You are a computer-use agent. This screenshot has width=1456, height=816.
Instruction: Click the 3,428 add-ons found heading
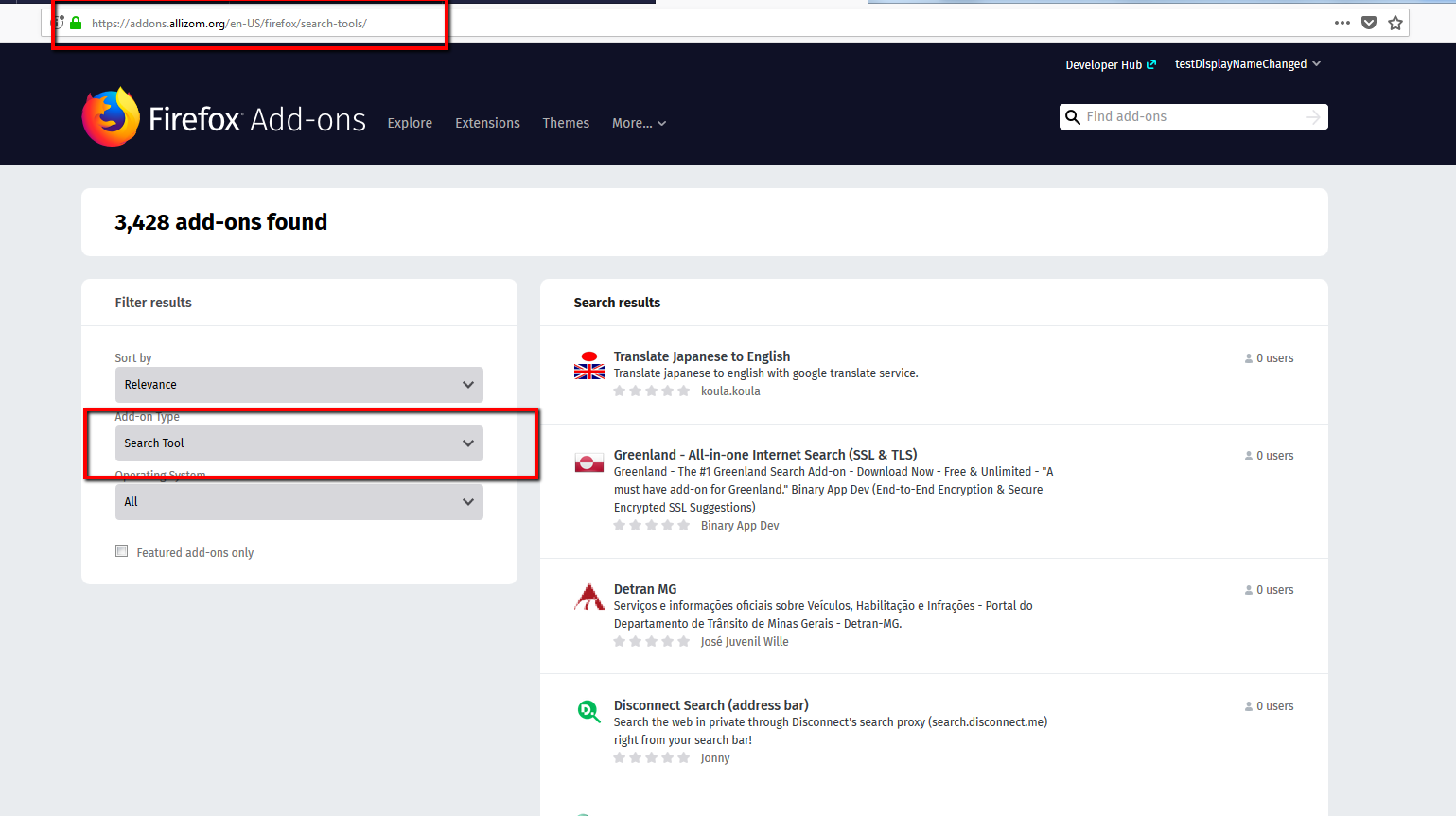point(221,222)
